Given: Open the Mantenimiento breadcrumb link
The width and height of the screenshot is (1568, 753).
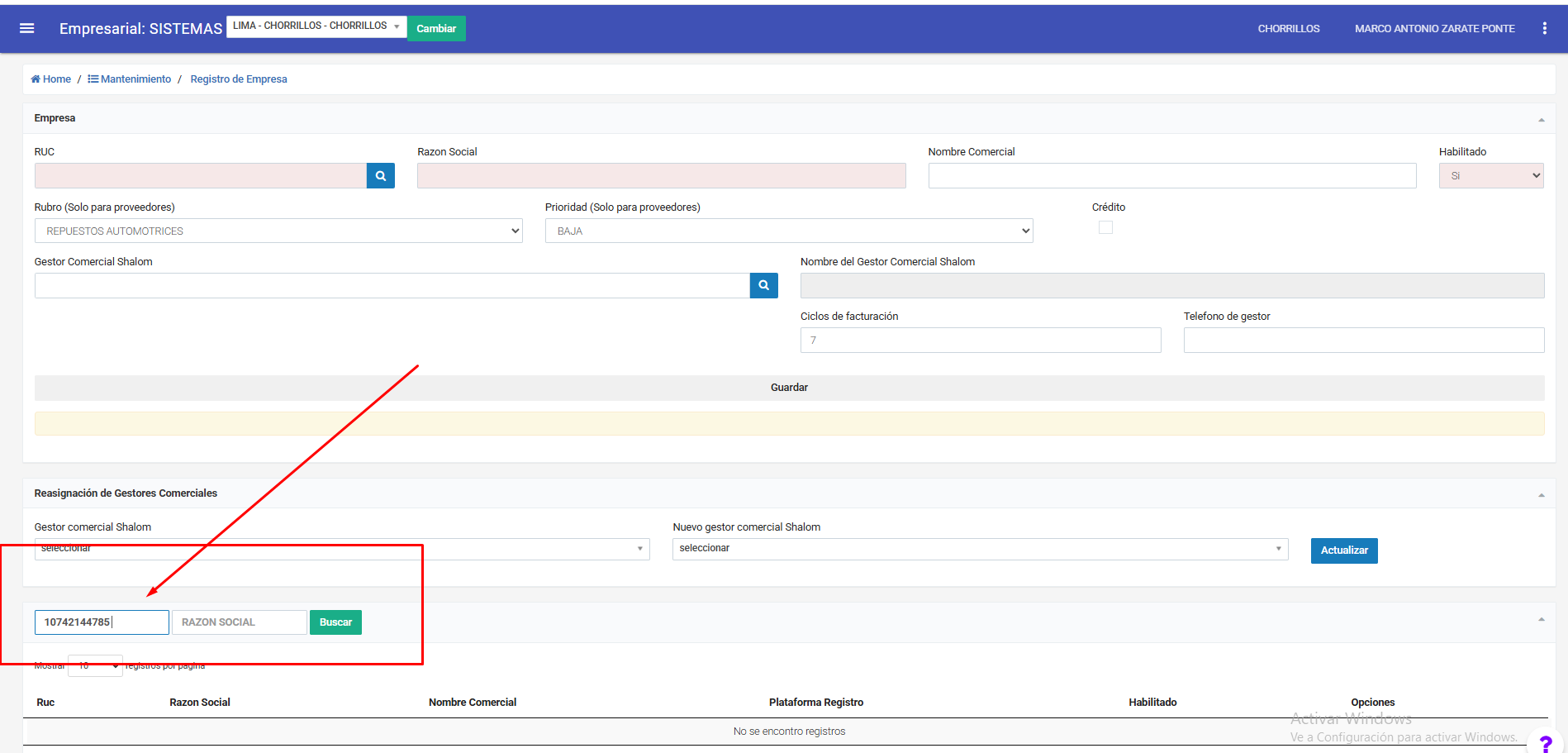Looking at the screenshot, I should pyautogui.click(x=130, y=79).
